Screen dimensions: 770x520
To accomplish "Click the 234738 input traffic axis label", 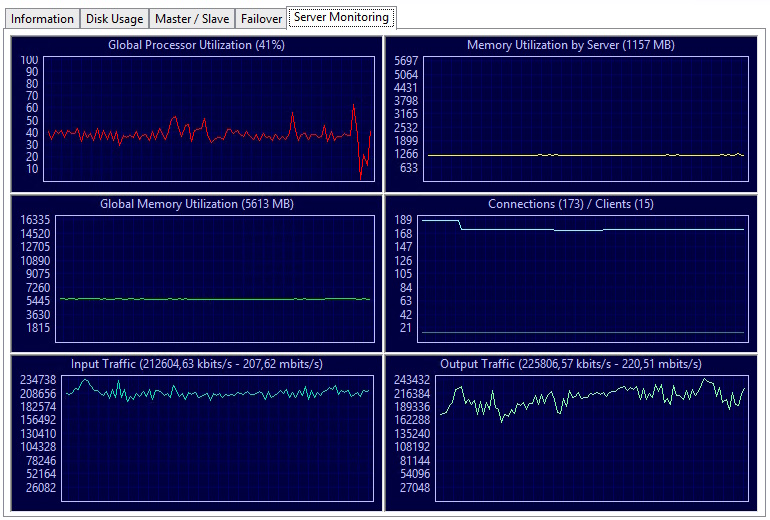I will tap(38, 380).
